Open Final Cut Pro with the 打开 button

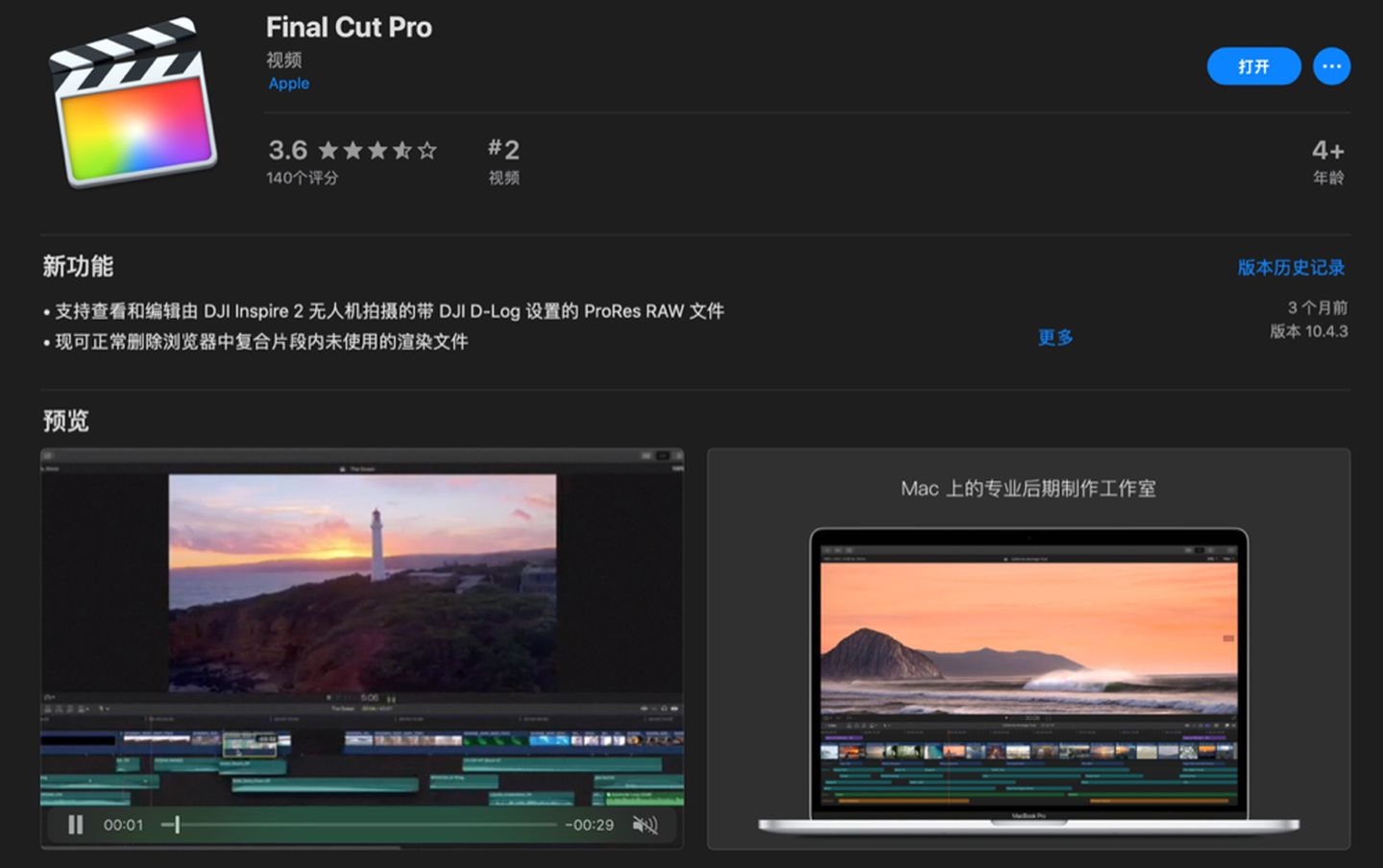[x=1253, y=66]
